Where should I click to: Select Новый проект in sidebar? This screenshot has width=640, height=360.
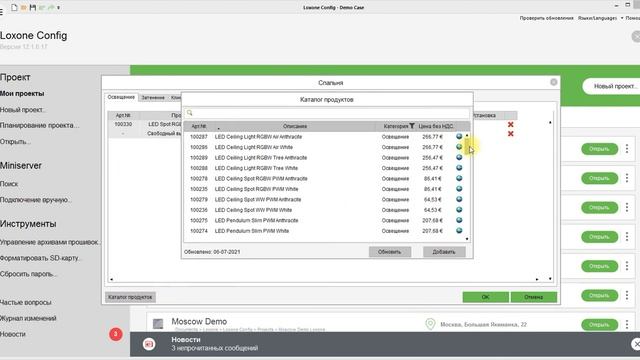[22, 109]
